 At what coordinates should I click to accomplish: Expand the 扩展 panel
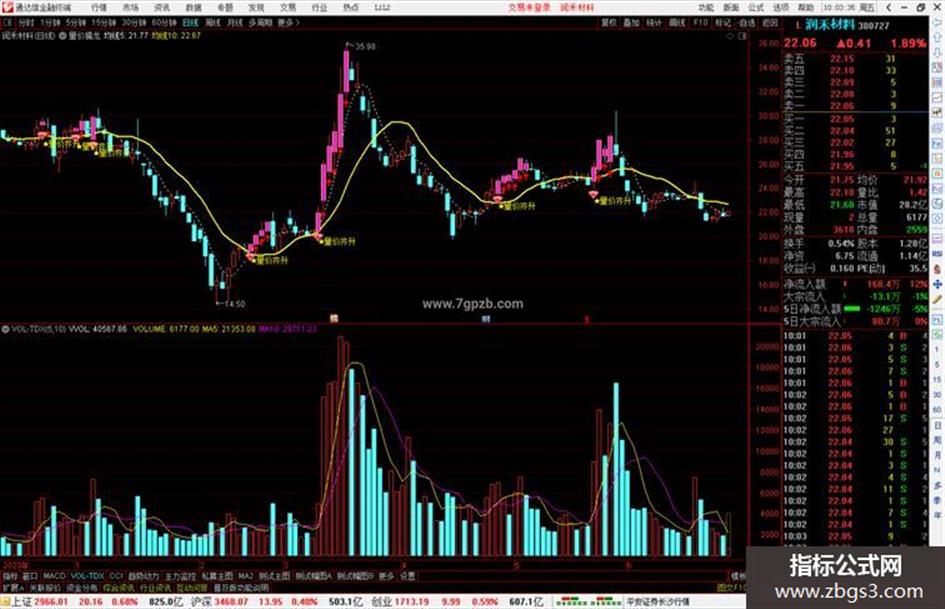click(13, 587)
